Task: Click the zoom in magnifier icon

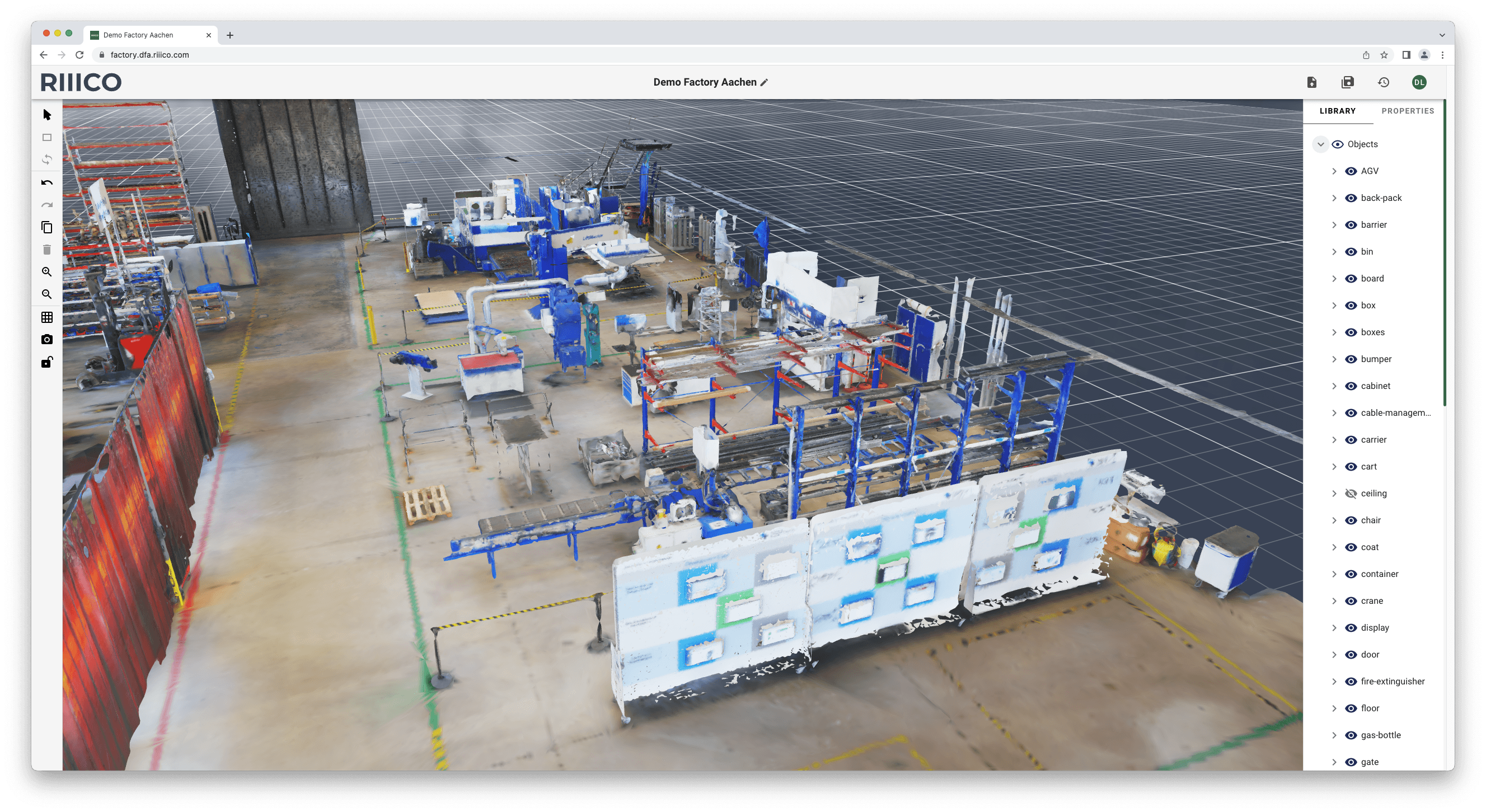Action: coord(48,271)
